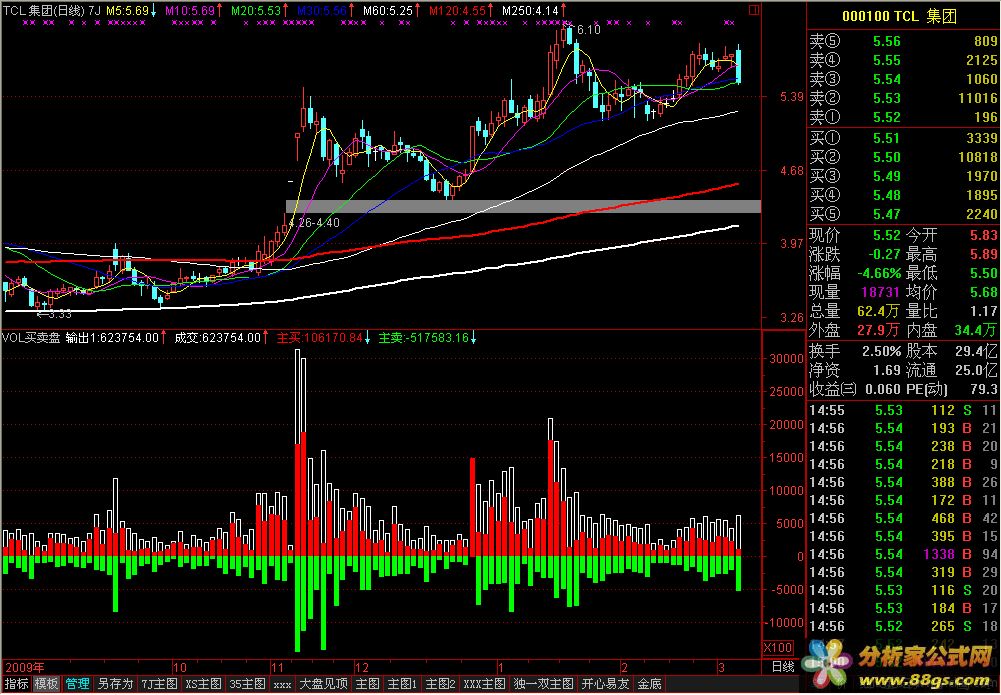The image size is (1001, 695).
Task: Click the M250:4.14 moving average label
Action: coord(530,11)
